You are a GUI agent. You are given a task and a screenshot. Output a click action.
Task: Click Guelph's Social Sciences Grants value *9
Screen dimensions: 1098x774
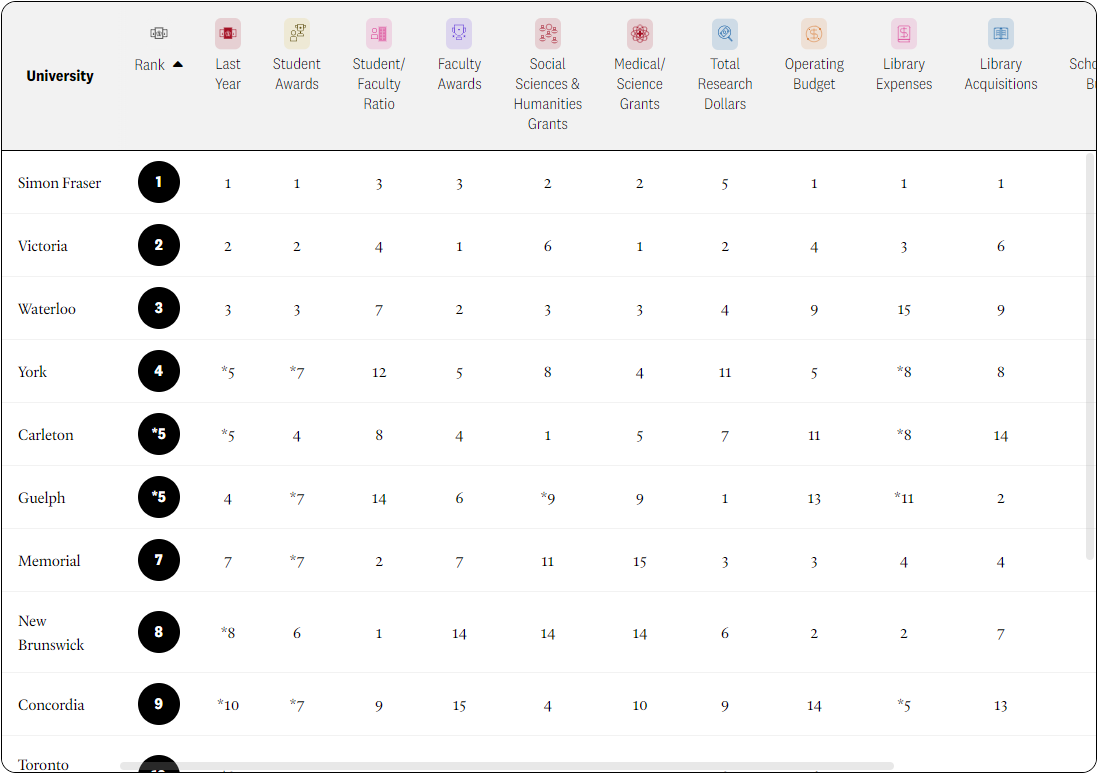pyautogui.click(x=548, y=498)
